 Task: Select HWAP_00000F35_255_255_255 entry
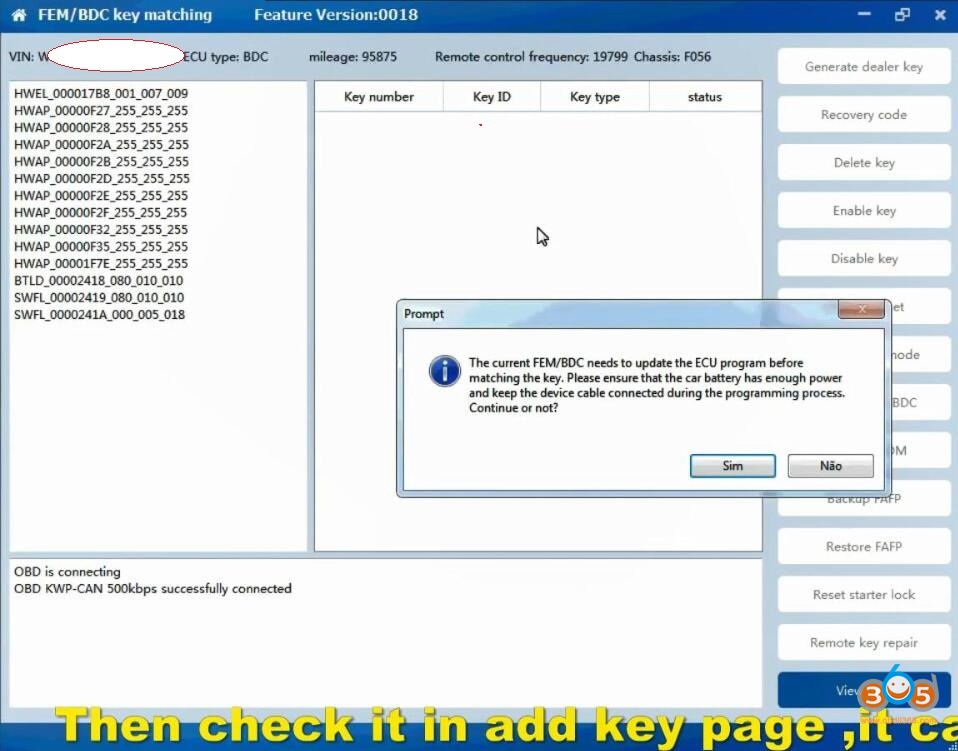click(101, 247)
